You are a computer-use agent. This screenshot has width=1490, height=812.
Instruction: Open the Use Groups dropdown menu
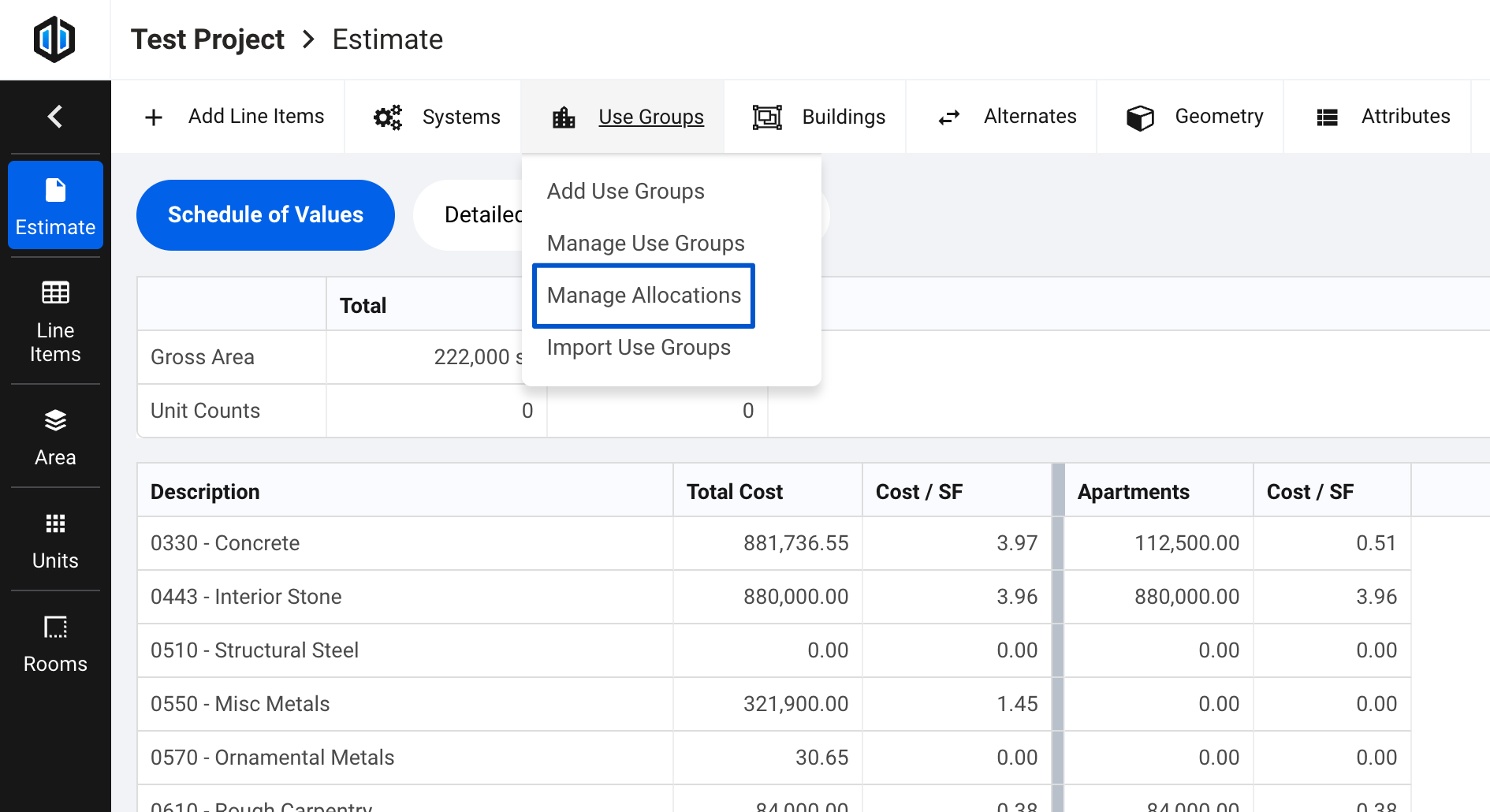[x=651, y=116]
